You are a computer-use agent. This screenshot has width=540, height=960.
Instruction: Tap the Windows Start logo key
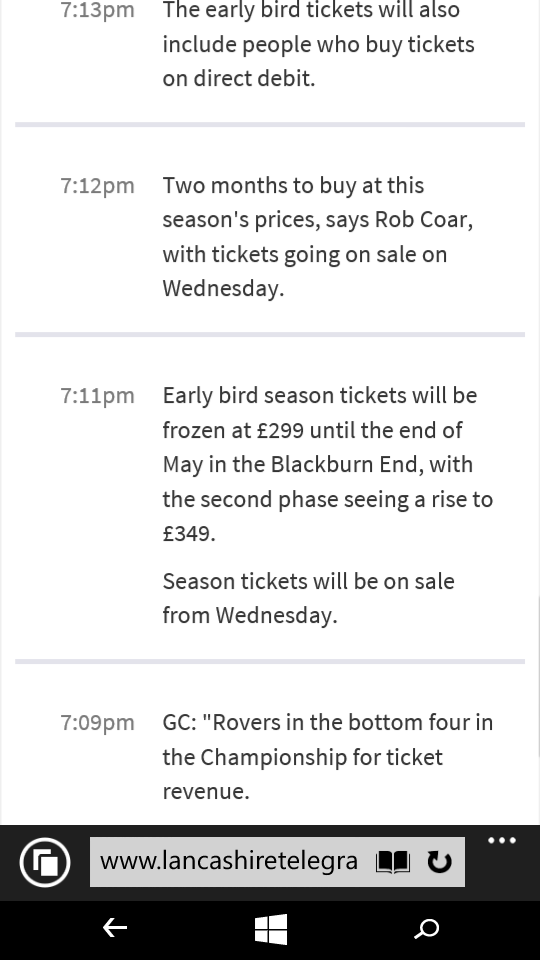pyautogui.click(x=271, y=929)
